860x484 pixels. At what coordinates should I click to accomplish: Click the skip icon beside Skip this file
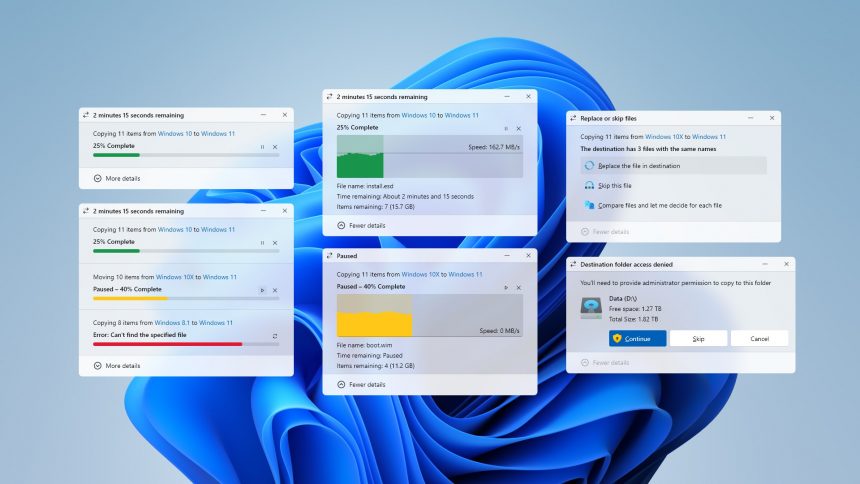589,185
